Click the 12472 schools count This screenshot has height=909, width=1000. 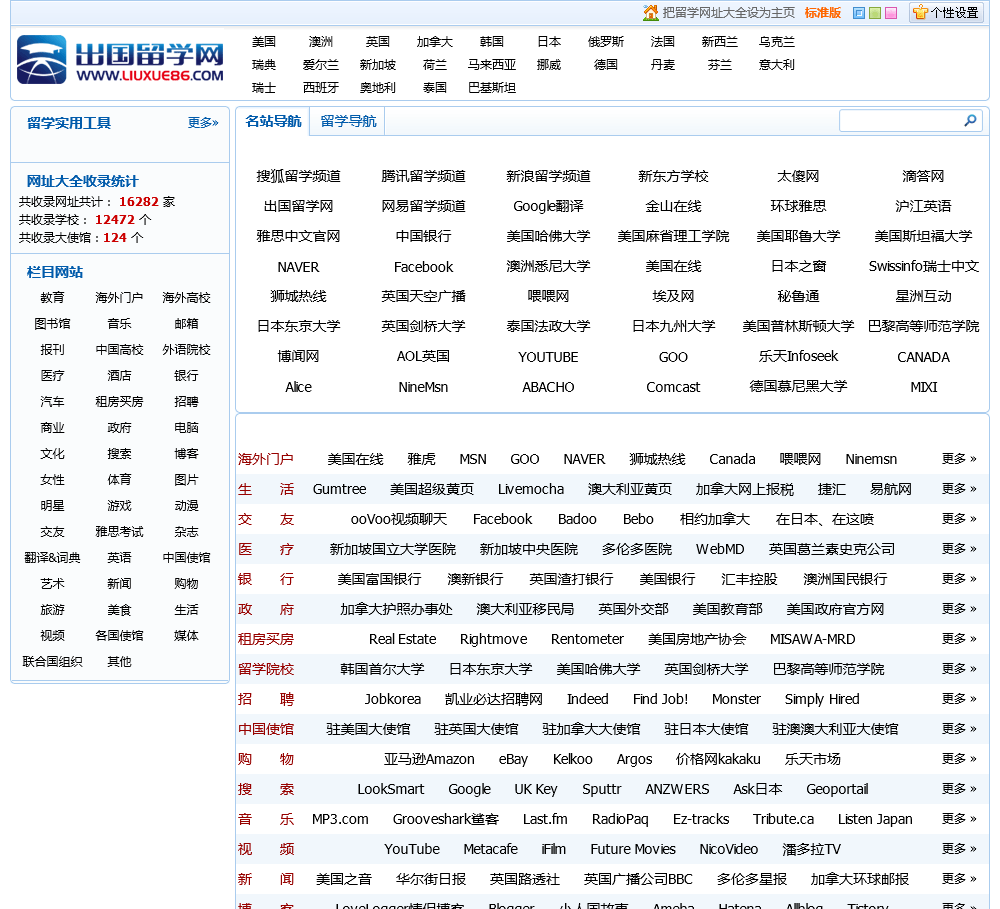point(115,219)
